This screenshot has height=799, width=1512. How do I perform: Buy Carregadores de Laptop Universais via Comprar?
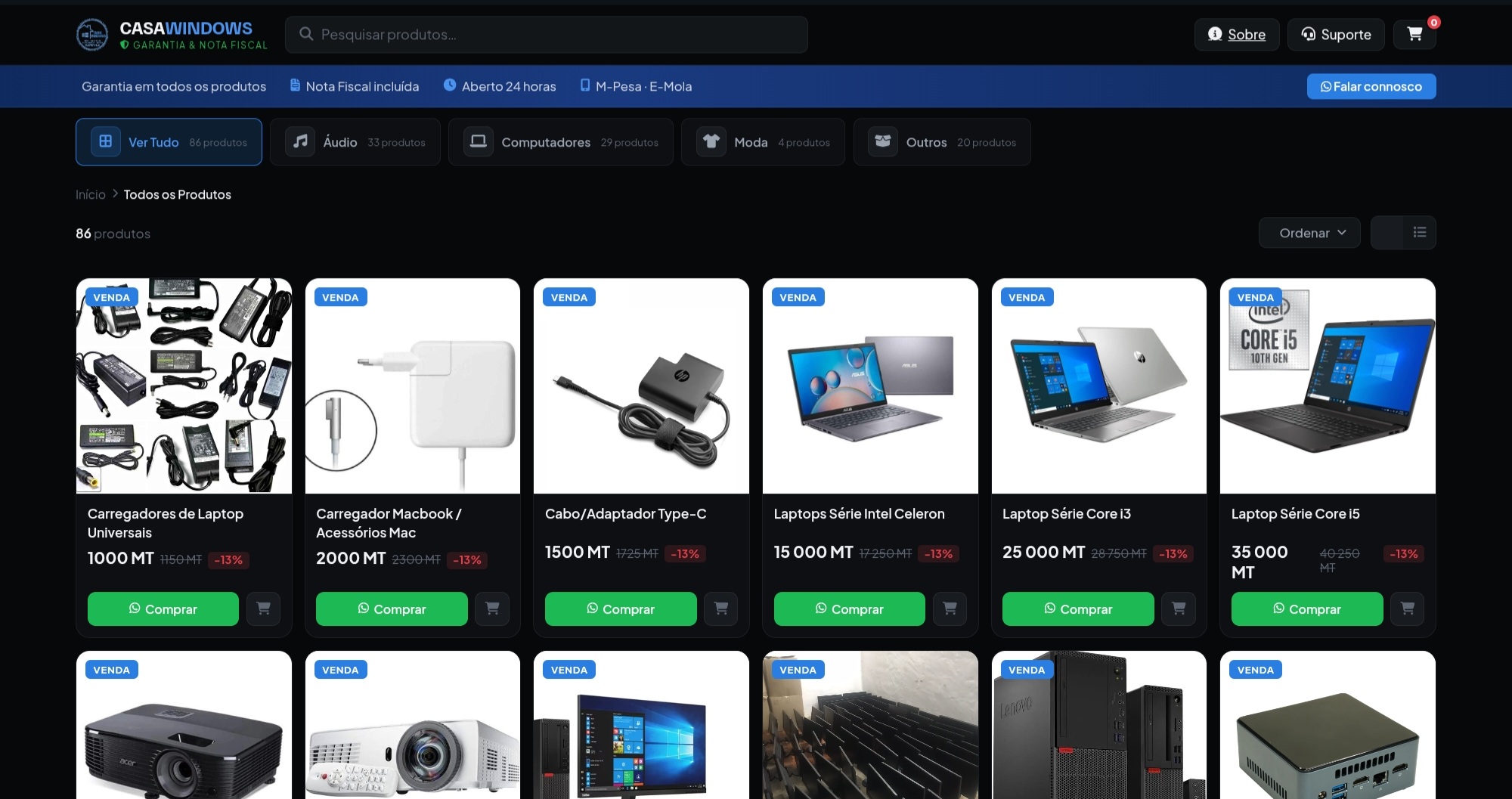tap(163, 609)
